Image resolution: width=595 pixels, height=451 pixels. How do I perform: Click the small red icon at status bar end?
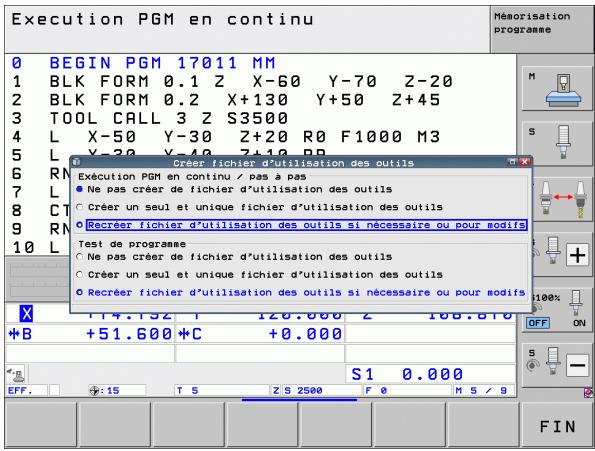click(x=589, y=392)
